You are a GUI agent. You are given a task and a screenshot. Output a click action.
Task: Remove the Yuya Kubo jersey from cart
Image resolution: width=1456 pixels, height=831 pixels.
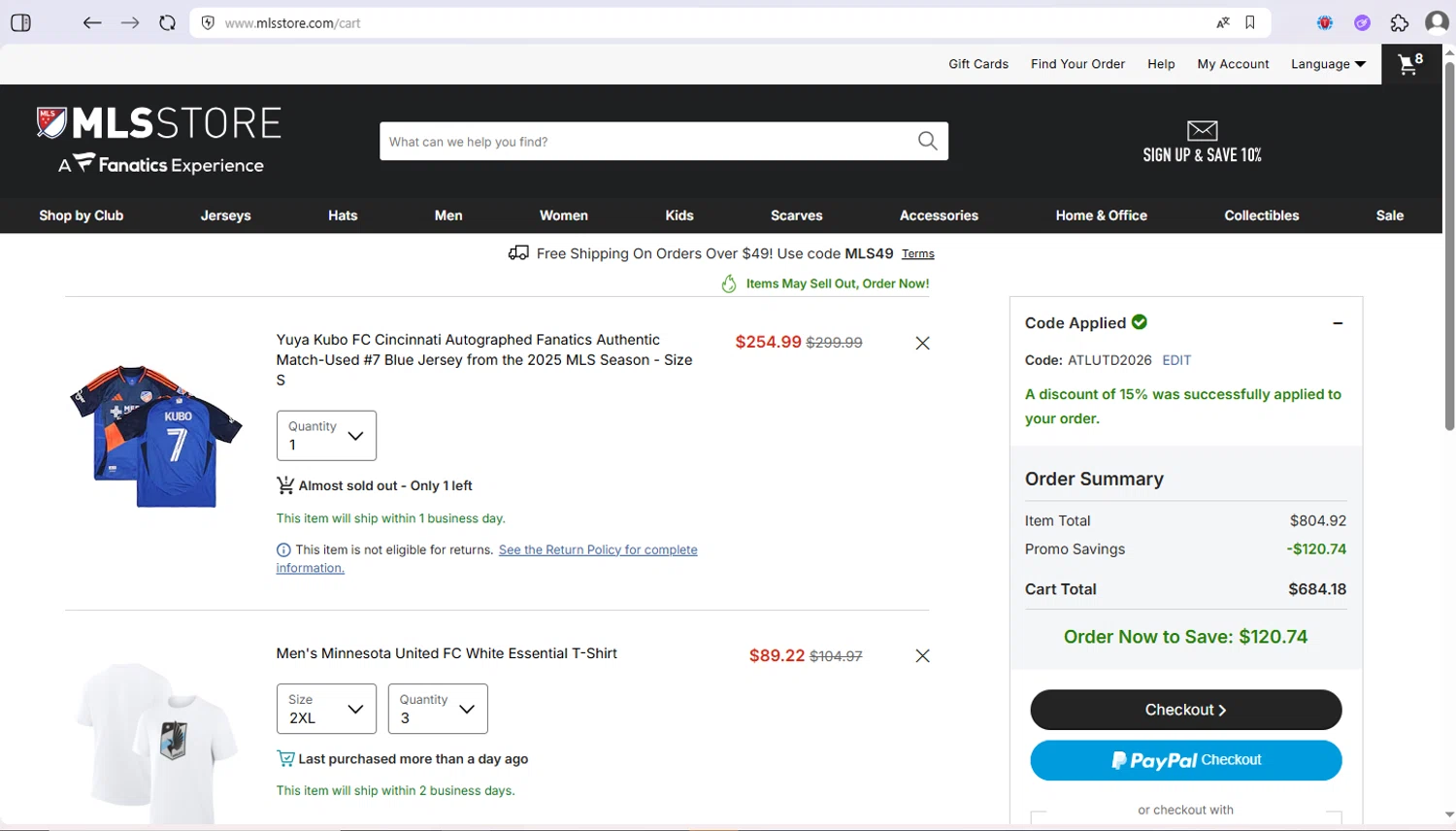coord(923,343)
